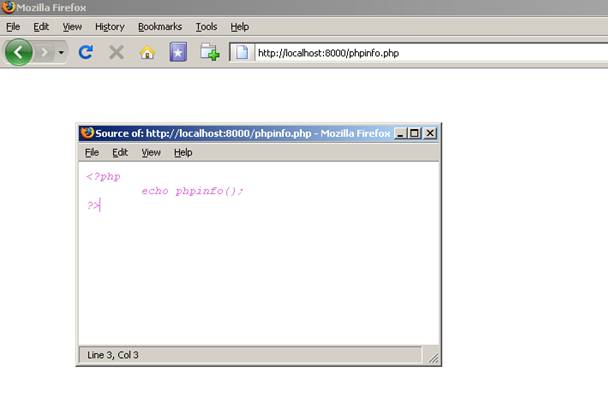Open the Tools menu

(x=206, y=27)
